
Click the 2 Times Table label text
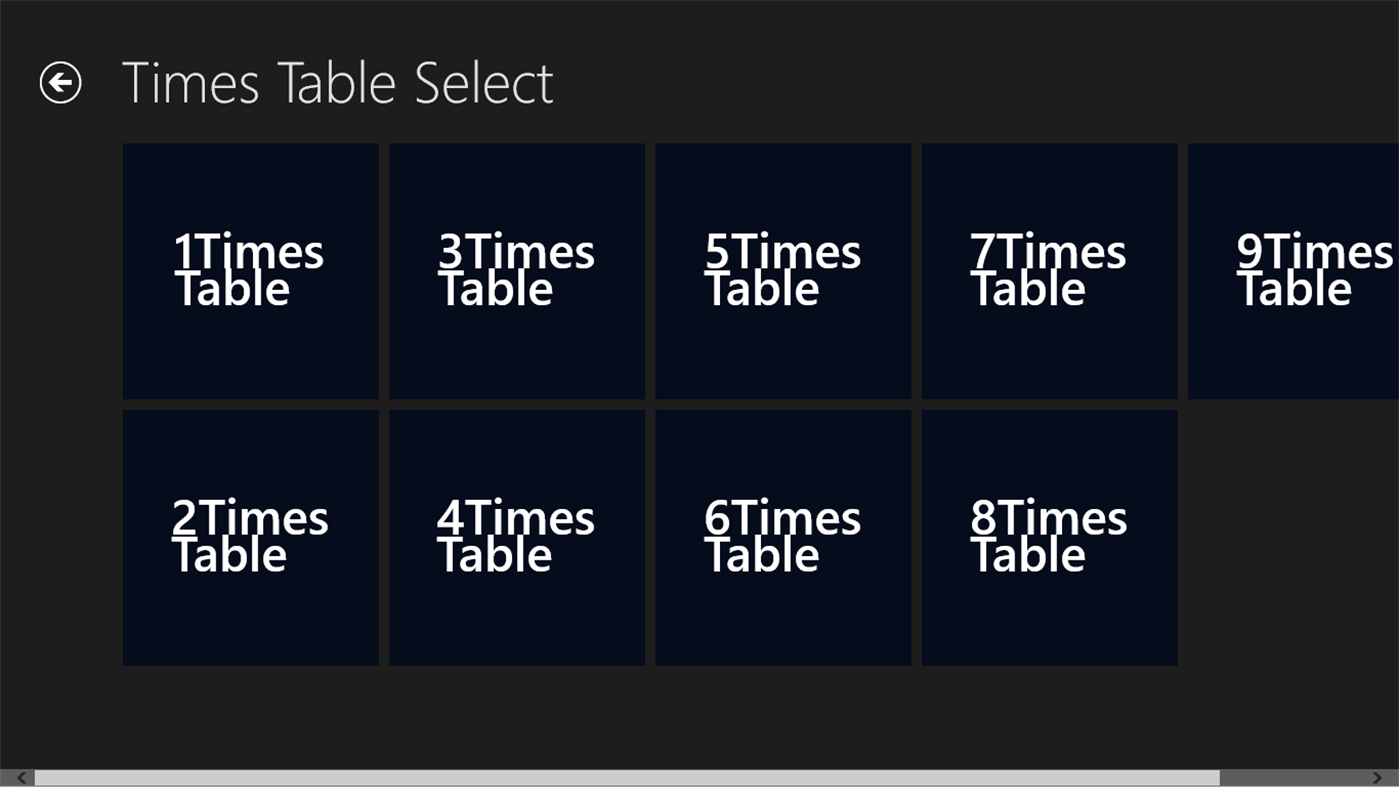pyautogui.click(x=250, y=536)
